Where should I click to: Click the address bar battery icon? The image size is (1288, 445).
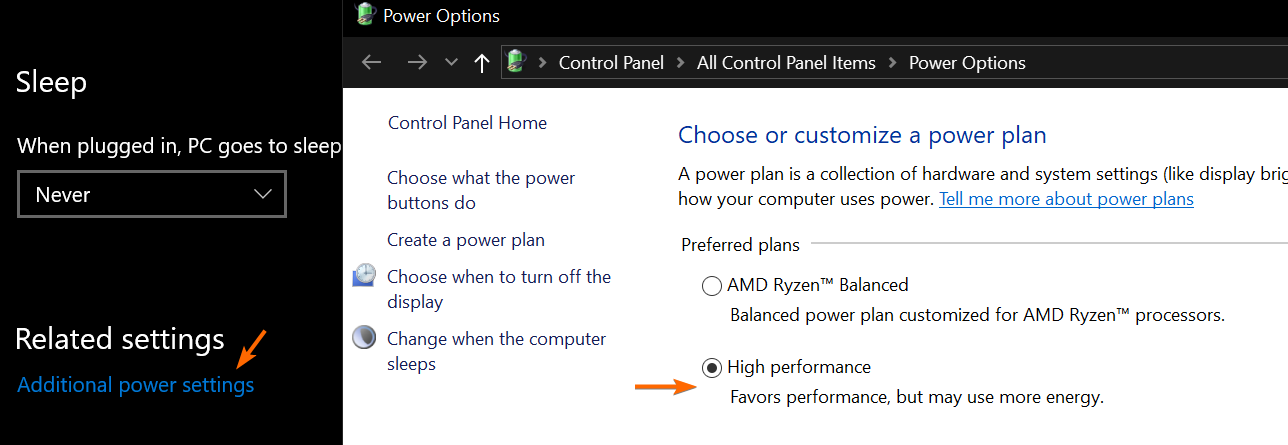(516, 63)
